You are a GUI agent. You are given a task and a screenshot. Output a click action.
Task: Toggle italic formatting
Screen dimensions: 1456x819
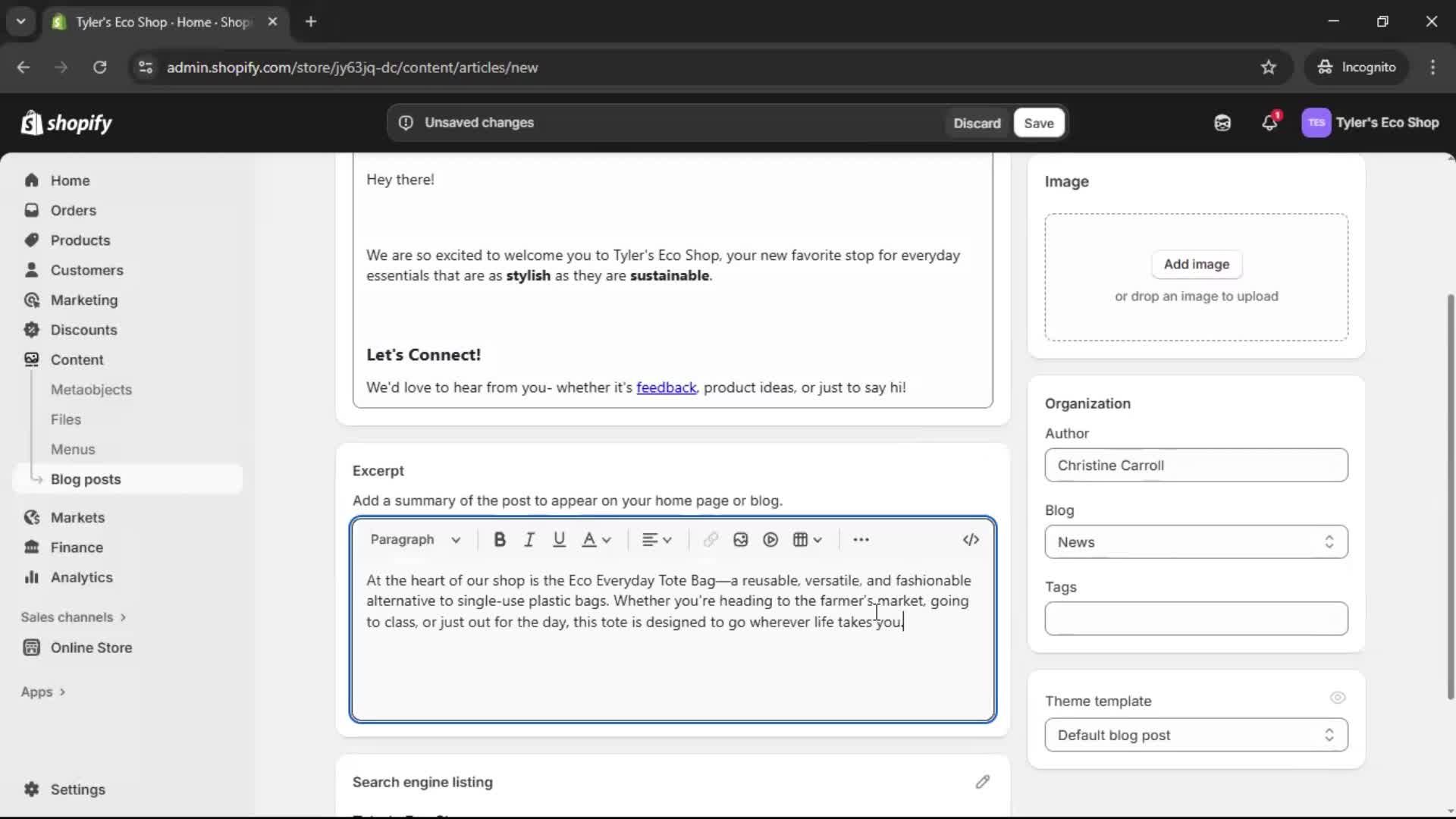click(x=529, y=539)
